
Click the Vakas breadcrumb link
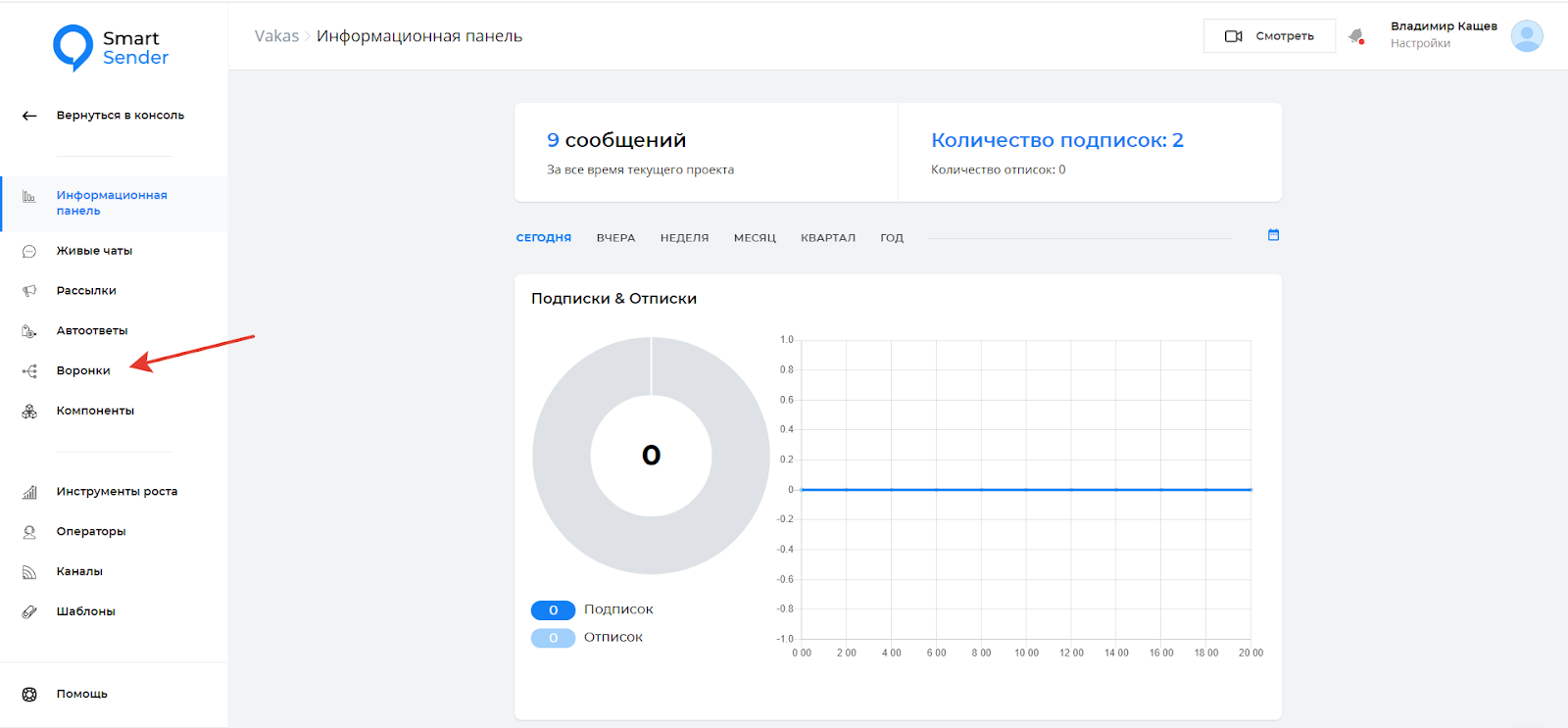(x=276, y=36)
